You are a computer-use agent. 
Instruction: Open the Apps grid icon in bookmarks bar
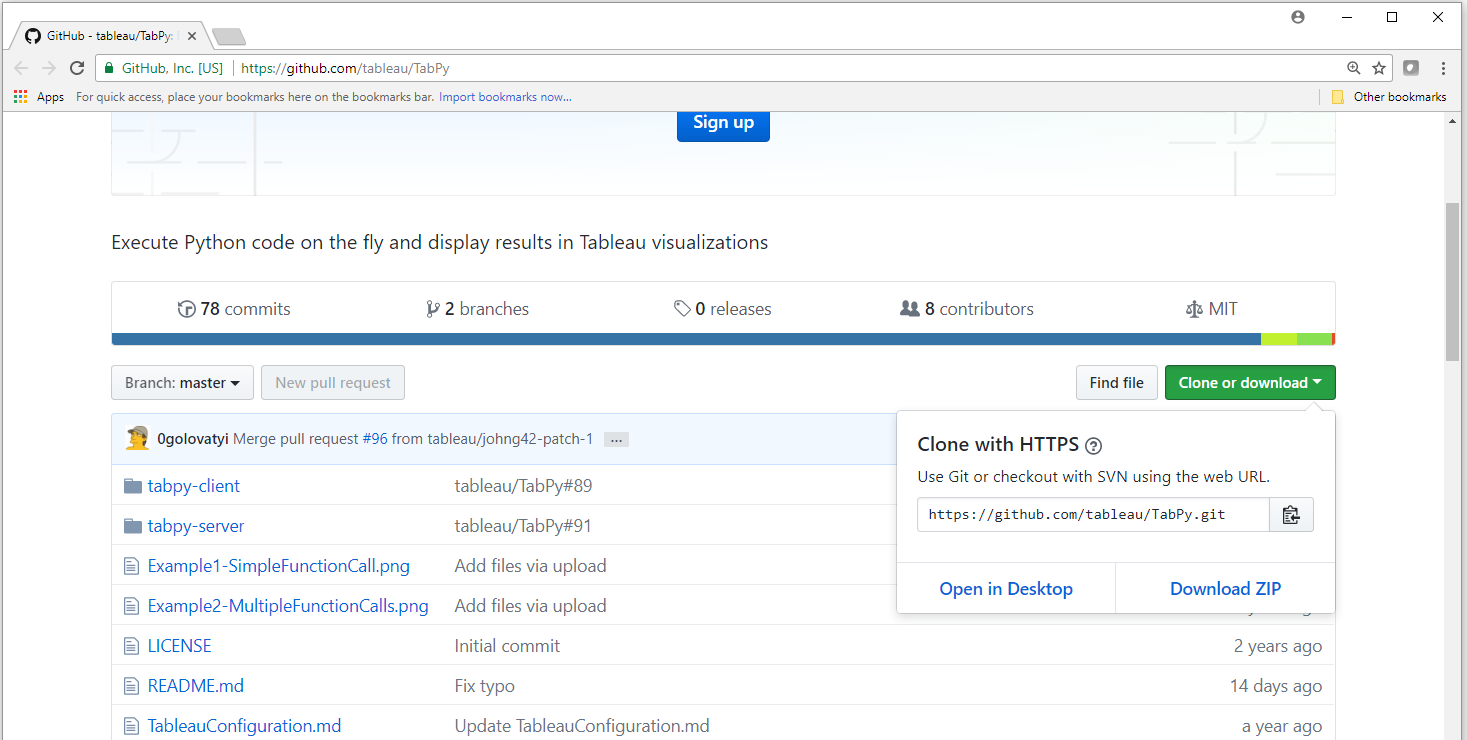[21, 97]
